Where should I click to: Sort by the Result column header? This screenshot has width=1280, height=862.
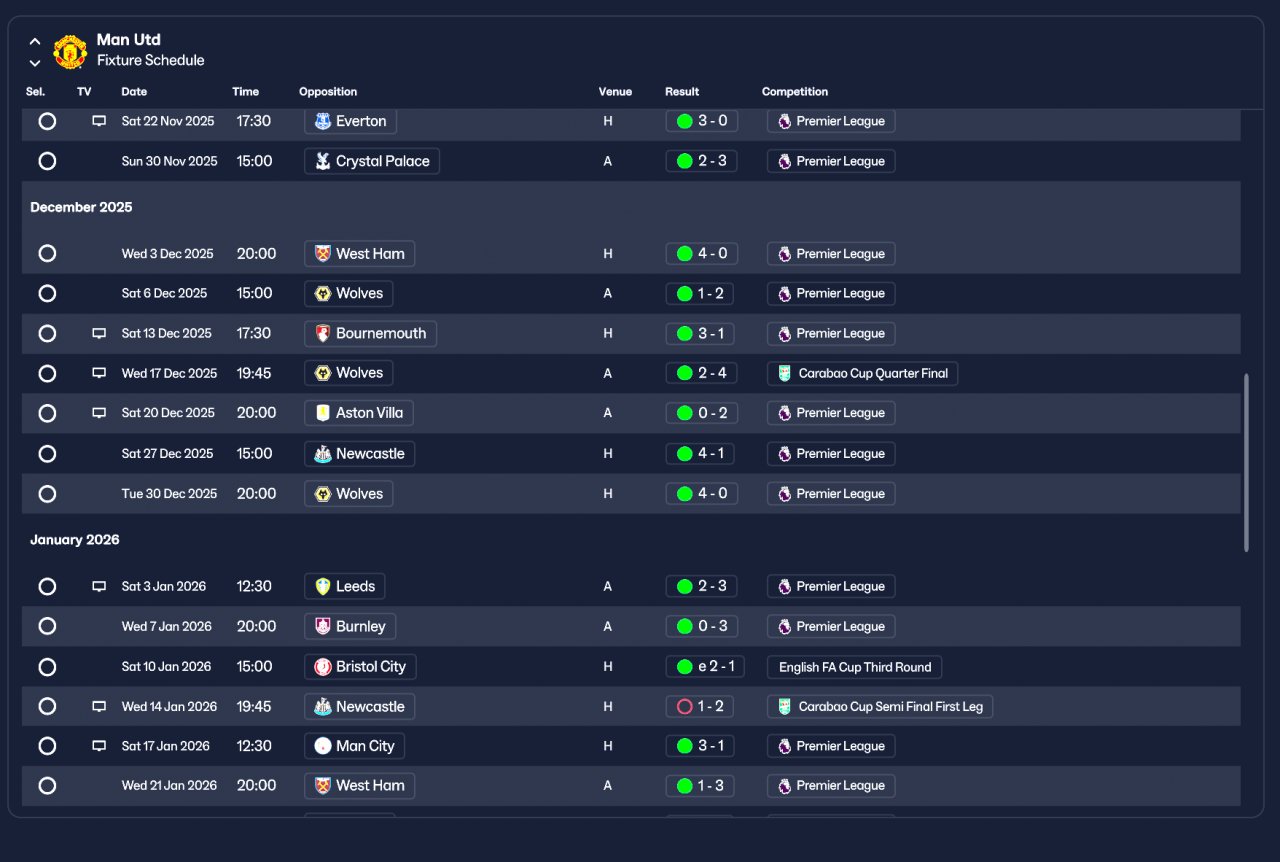[x=682, y=92]
